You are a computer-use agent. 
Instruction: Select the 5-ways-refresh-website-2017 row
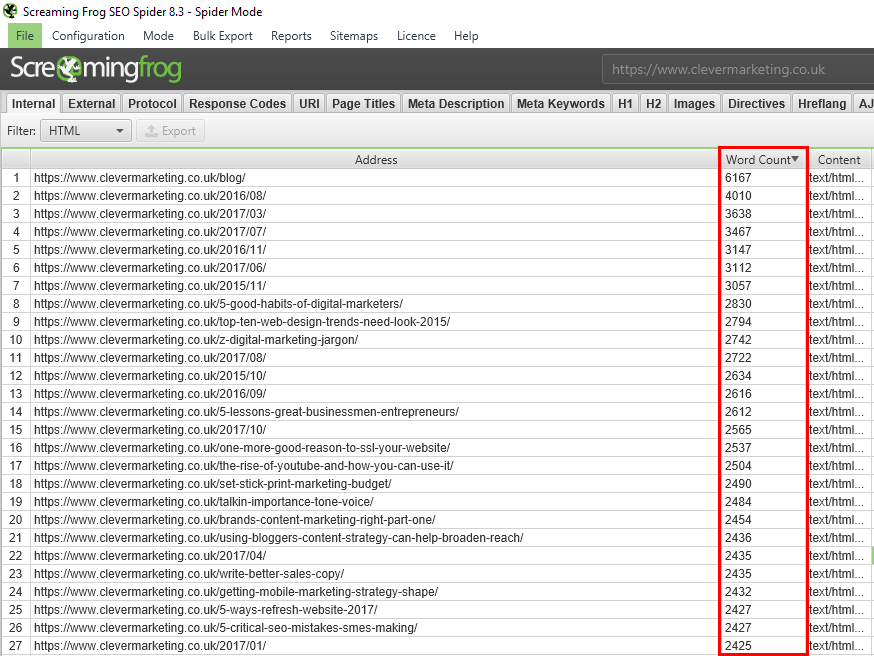pyautogui.click(x=375, y=610)
